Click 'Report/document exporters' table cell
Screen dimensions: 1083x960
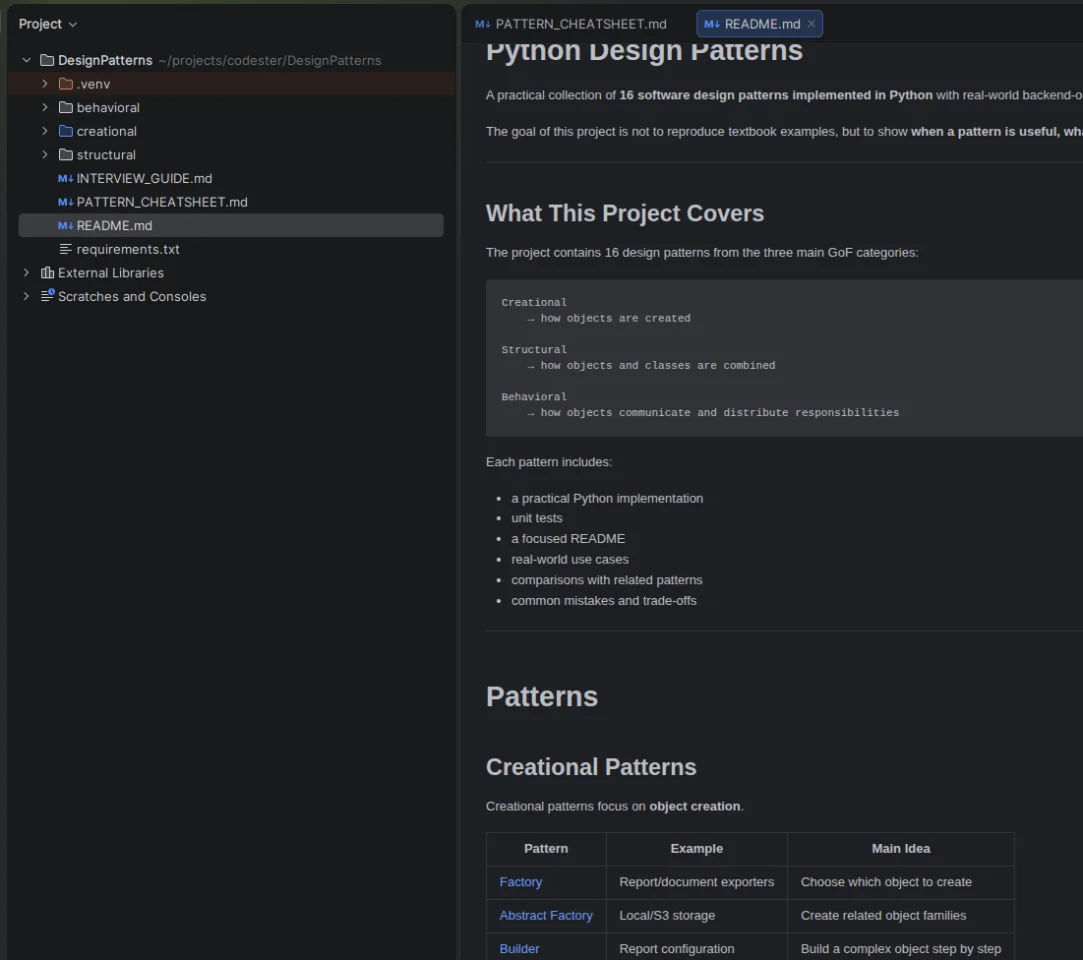click(x=696, y=882)
